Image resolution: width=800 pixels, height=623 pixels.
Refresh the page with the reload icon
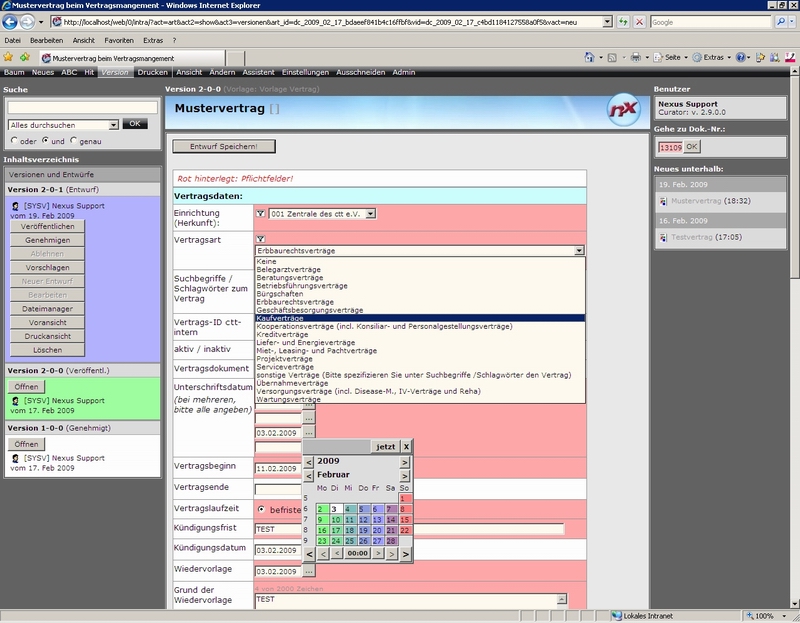623,22
